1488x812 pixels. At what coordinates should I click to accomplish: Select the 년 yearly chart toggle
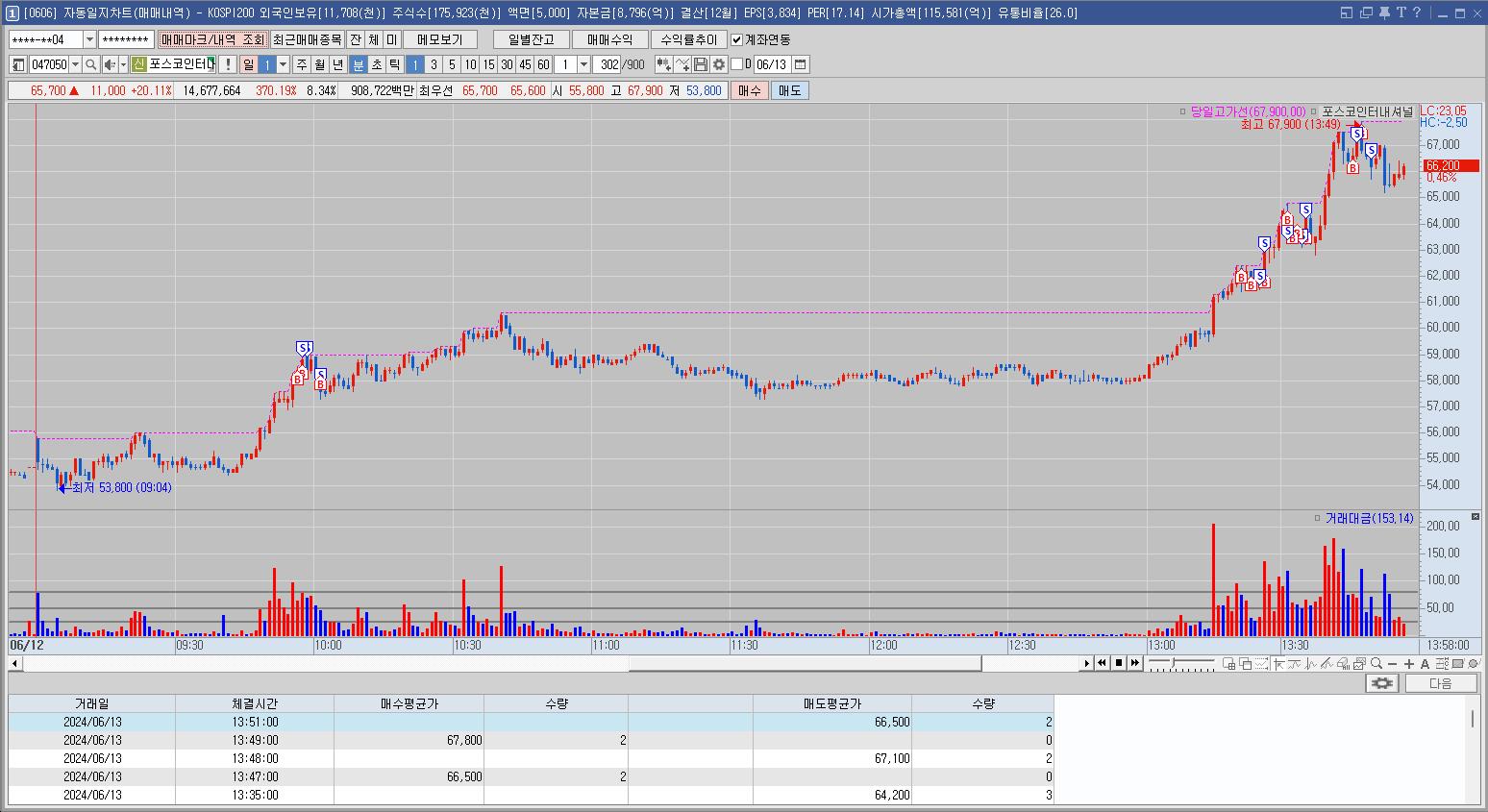click(337, 64)
